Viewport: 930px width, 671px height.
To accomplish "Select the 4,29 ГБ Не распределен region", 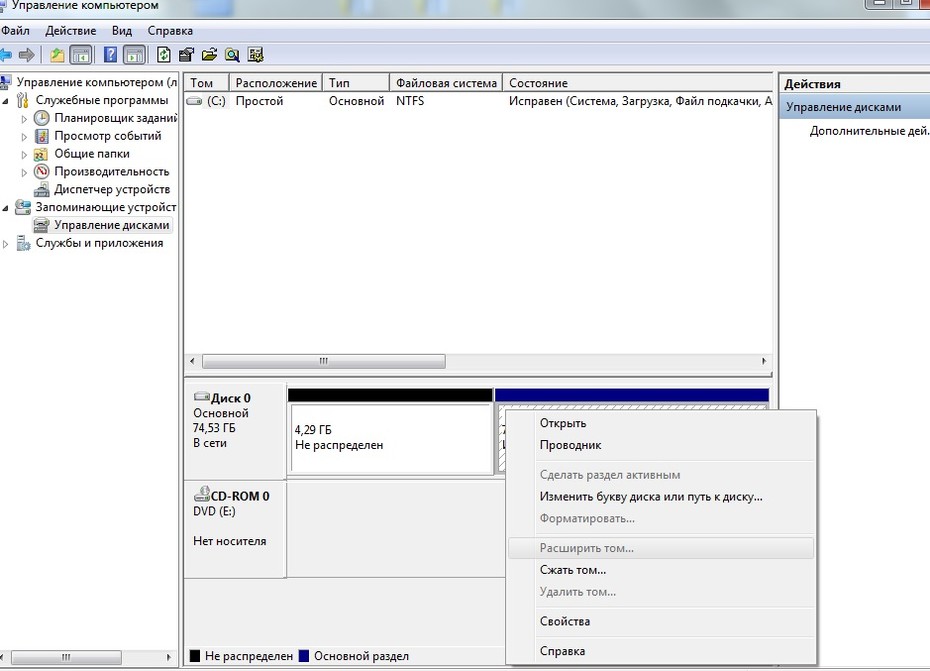I will pos(391,439).
